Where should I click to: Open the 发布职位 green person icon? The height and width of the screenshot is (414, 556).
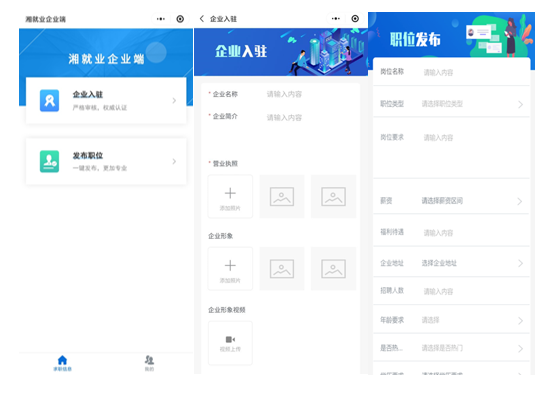49,162
